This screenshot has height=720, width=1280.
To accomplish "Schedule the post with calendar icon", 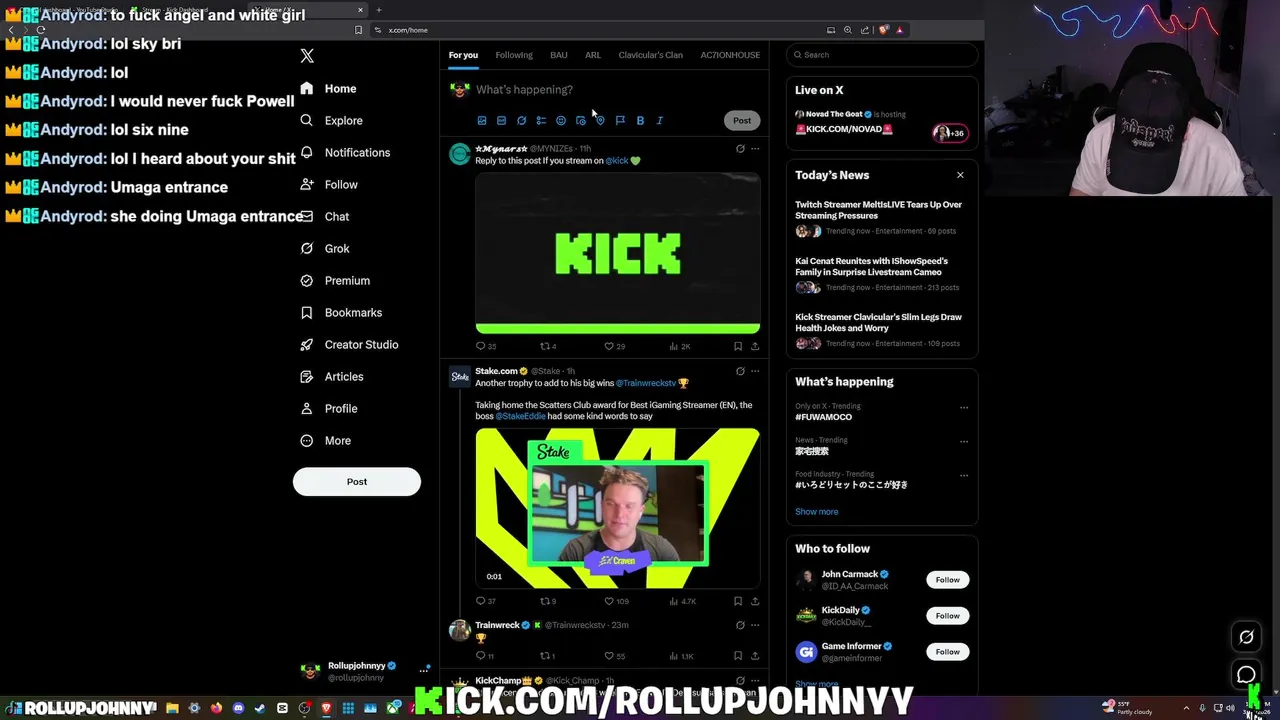I will point(581,120).
